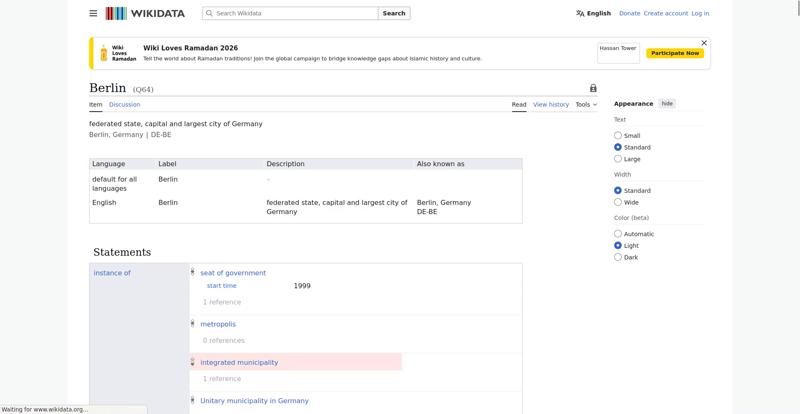Expand 0 references under metropolis
The image size is (800, 414).
pos(224,340)
